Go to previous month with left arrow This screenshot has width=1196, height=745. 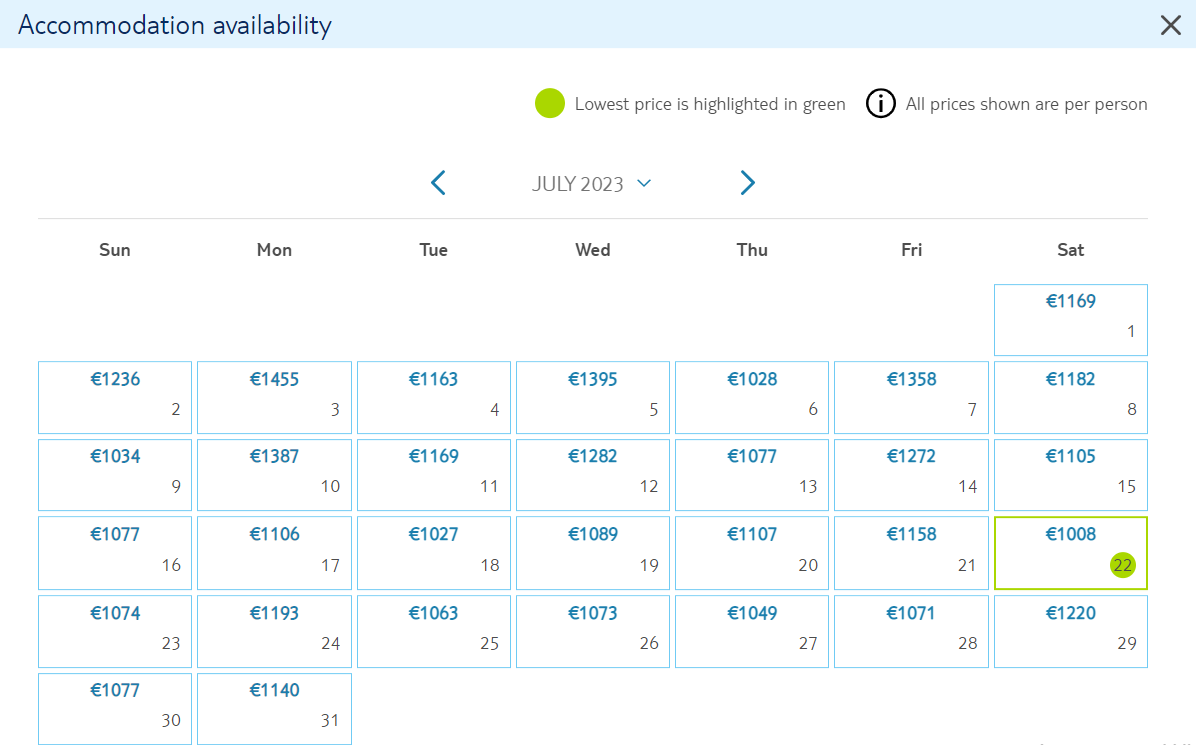coord(438,183)
